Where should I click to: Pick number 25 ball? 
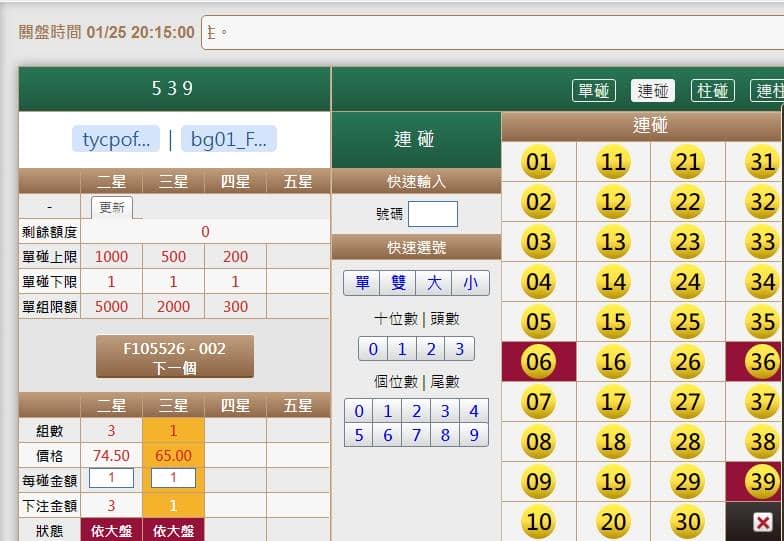[x=688, y=322]
